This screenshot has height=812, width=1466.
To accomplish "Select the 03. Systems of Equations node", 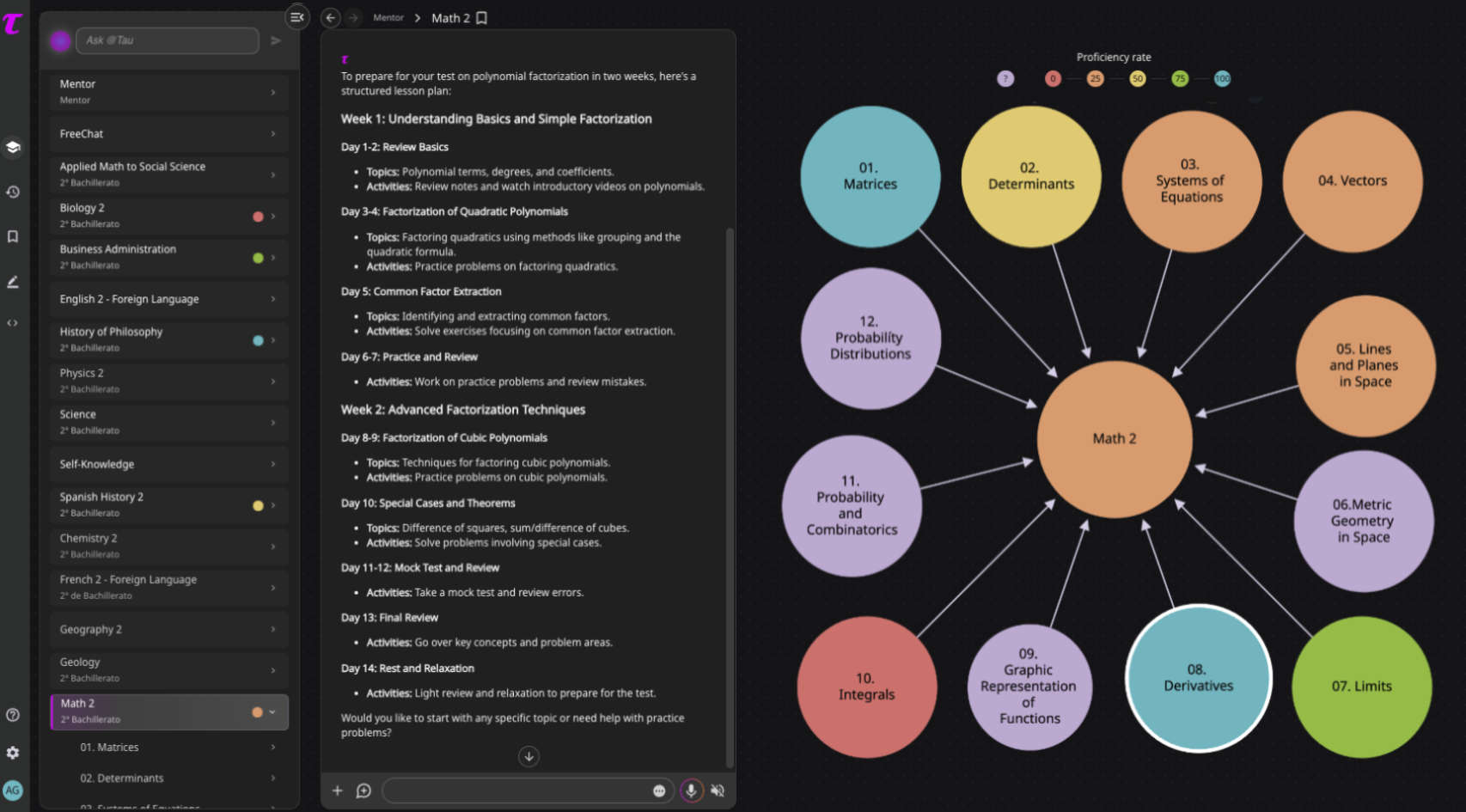I will (1191, 181).
